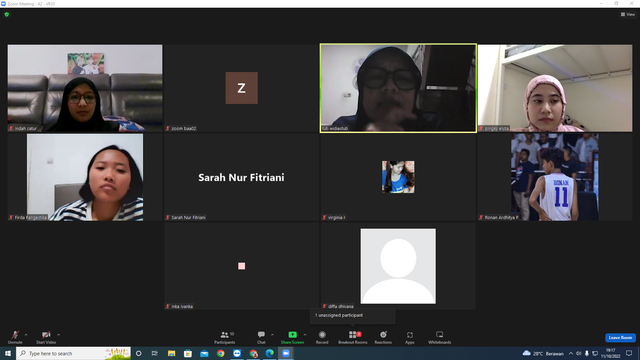
Task: Open Whiteboards
Action: [x=440, y=337]
